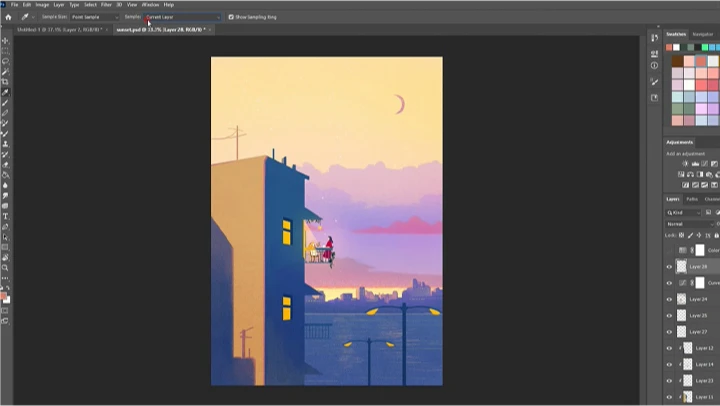Viewport: 720px width, 406px height.
Task: Switch to the Untitled-1 document tab
Action: pyautogui.click(x=59, y=29)
